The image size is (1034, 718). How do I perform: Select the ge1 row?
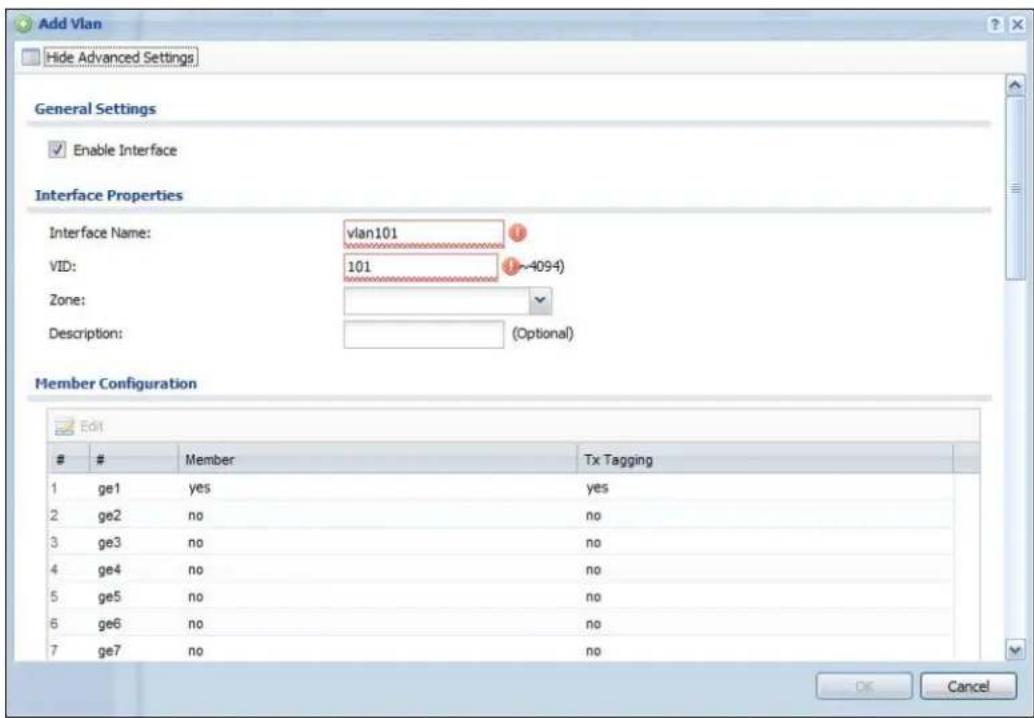500,489
